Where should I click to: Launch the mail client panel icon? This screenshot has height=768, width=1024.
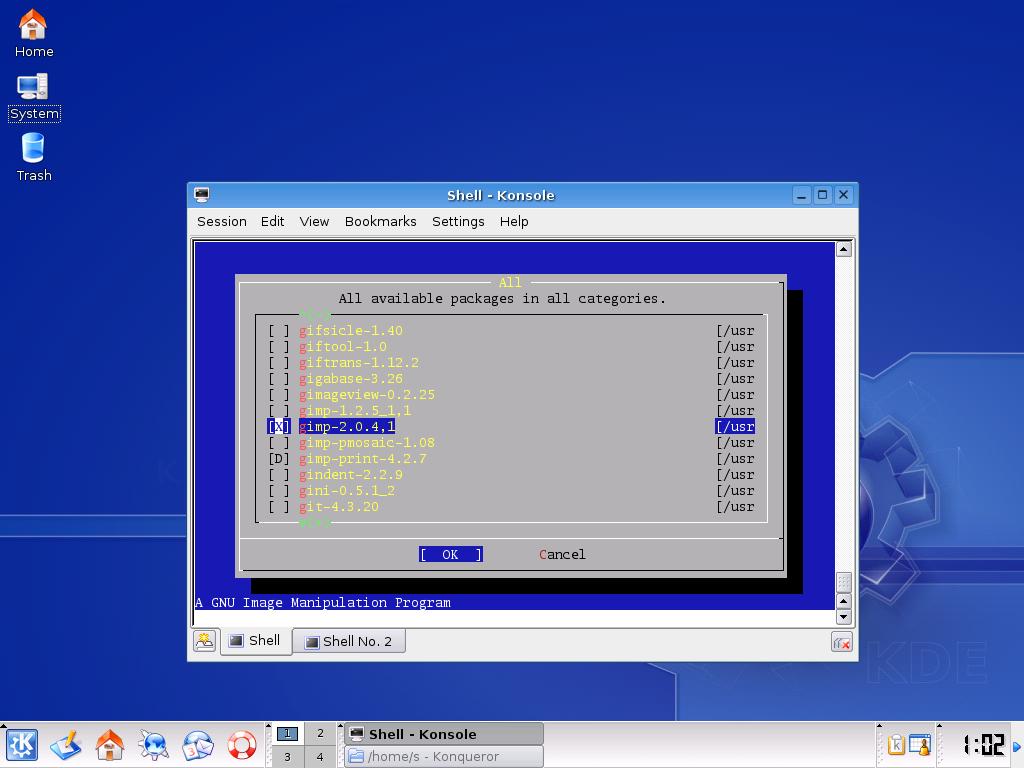[197, 745]
